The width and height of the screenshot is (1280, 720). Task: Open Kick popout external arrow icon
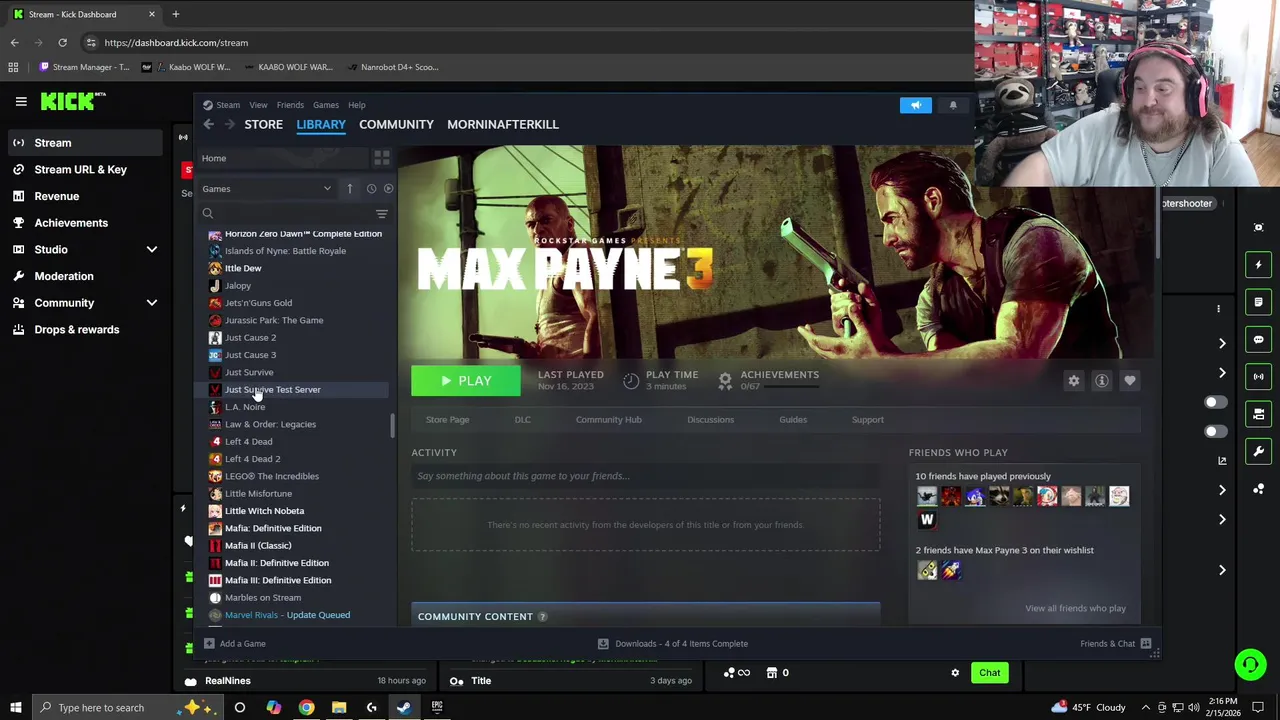coord(1222,461)
